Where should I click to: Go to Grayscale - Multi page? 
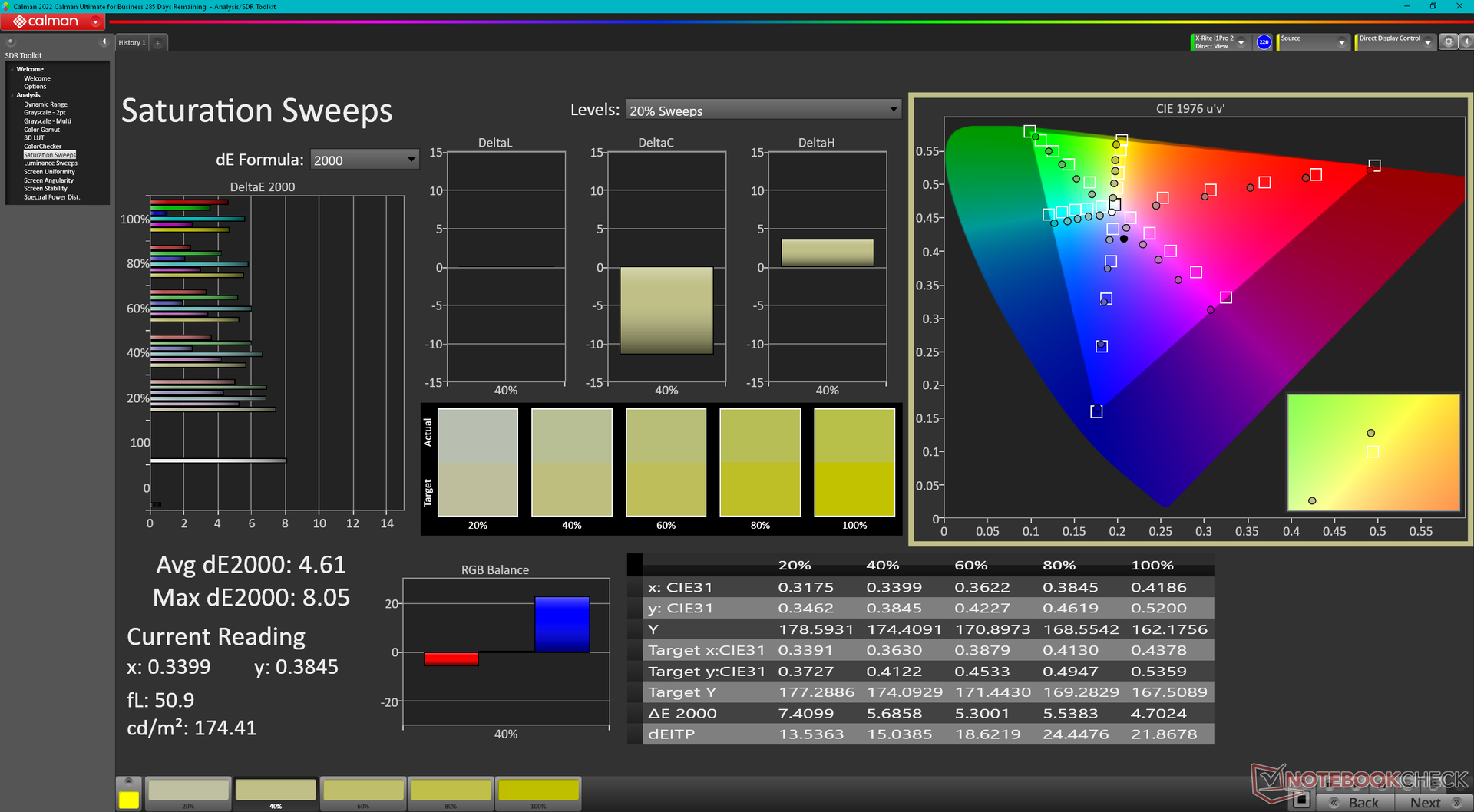tap(47, 121)
